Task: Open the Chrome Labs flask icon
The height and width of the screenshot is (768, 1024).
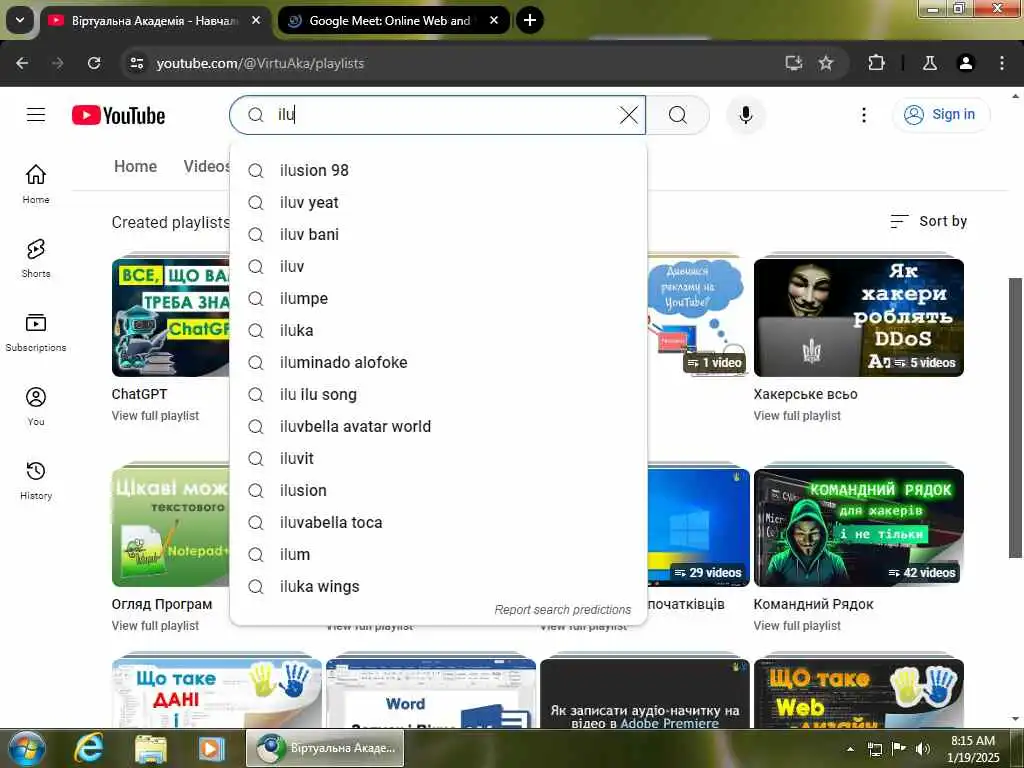Action: 929,63
